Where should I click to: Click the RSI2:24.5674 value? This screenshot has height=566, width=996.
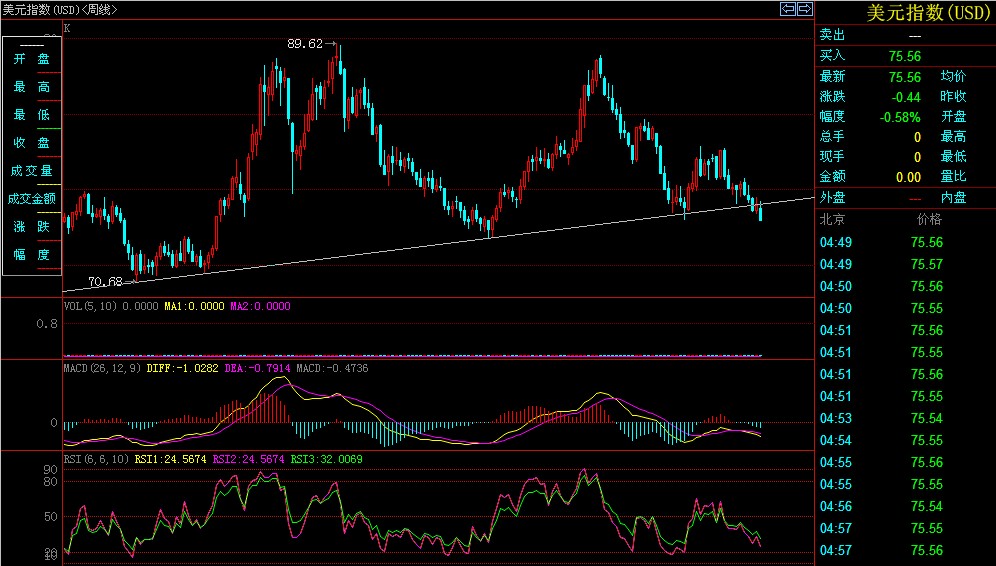[248, 459]
